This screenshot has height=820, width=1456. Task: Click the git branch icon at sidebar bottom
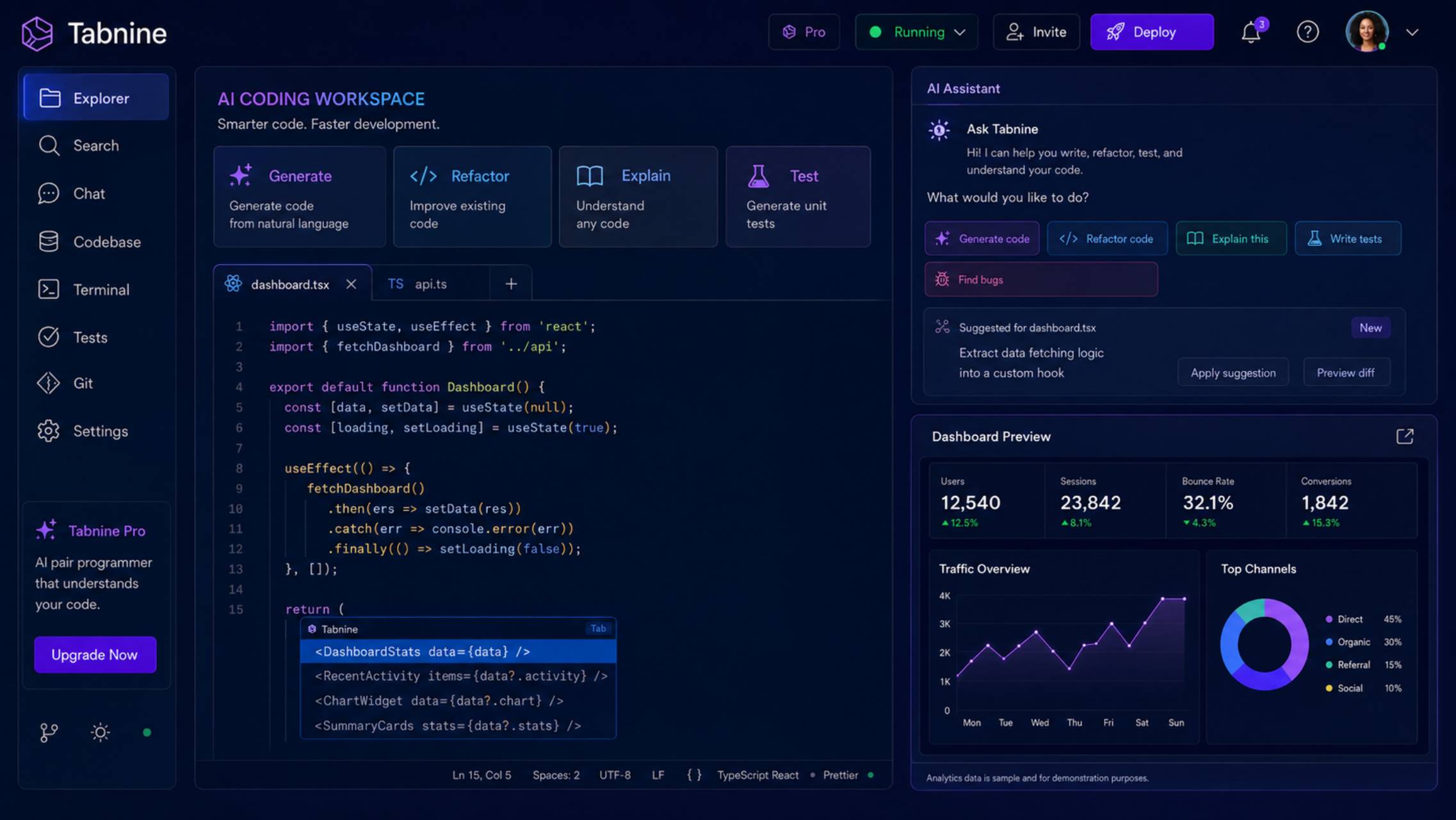tap(49, 732)
